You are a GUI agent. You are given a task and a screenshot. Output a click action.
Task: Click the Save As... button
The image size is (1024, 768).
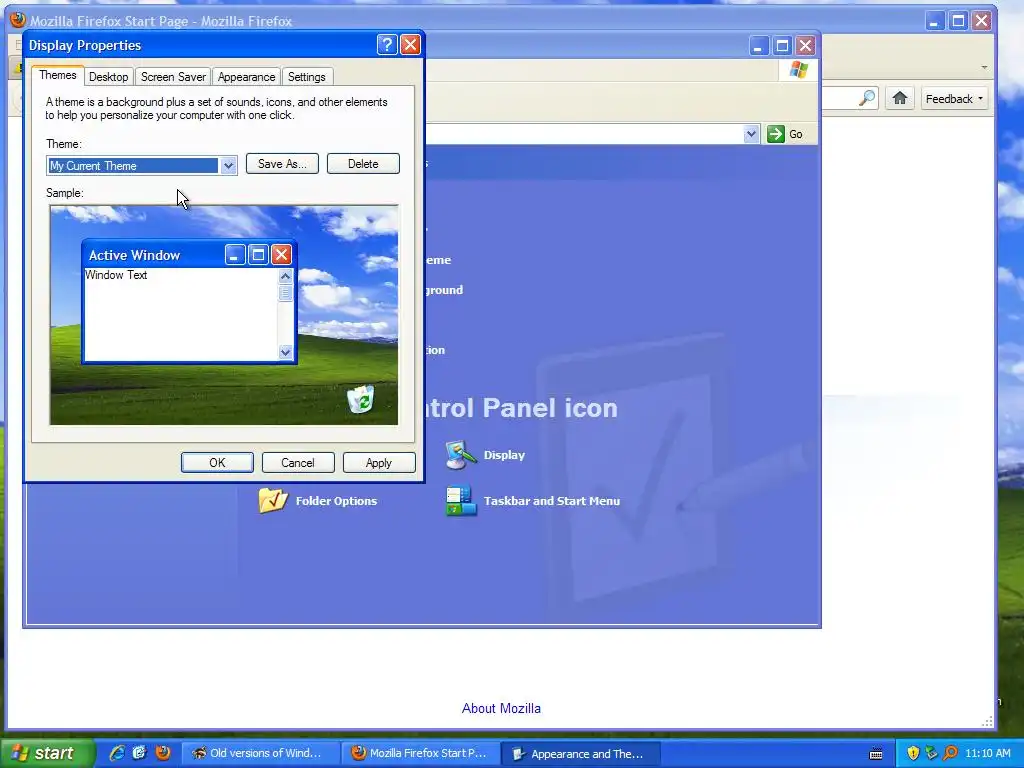pos(282,164)
